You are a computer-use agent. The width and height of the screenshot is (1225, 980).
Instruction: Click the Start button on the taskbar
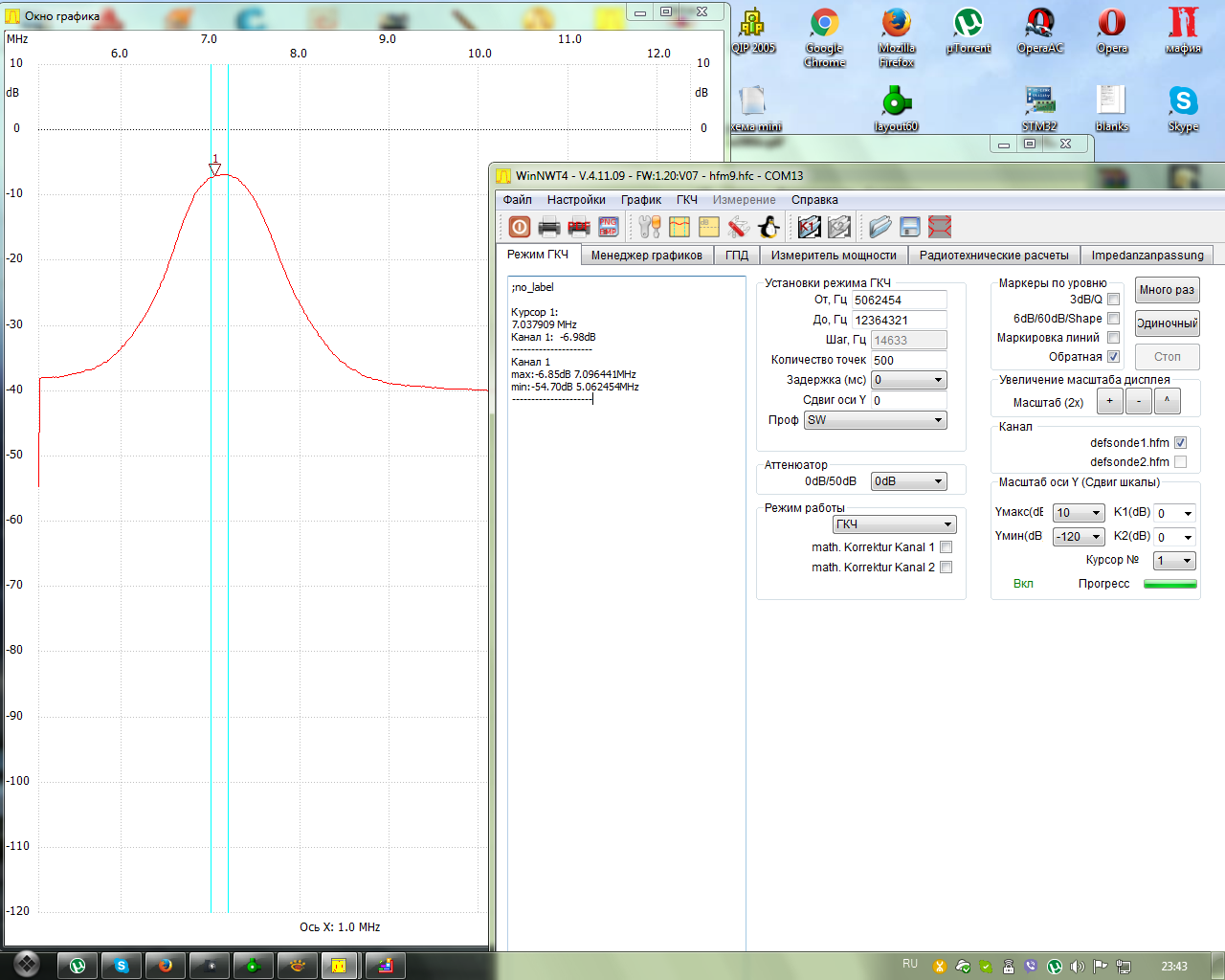click(26, 964)
